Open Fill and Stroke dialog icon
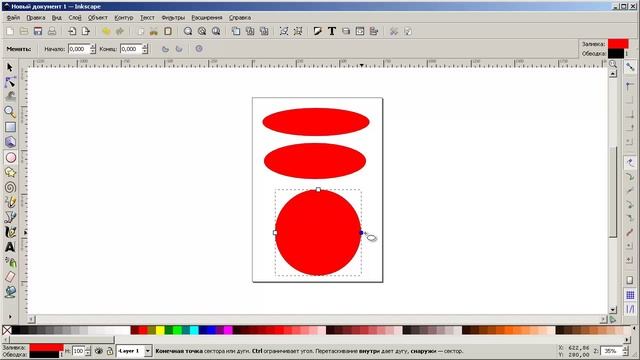This screenshot has height=360, width=640. 318,31
